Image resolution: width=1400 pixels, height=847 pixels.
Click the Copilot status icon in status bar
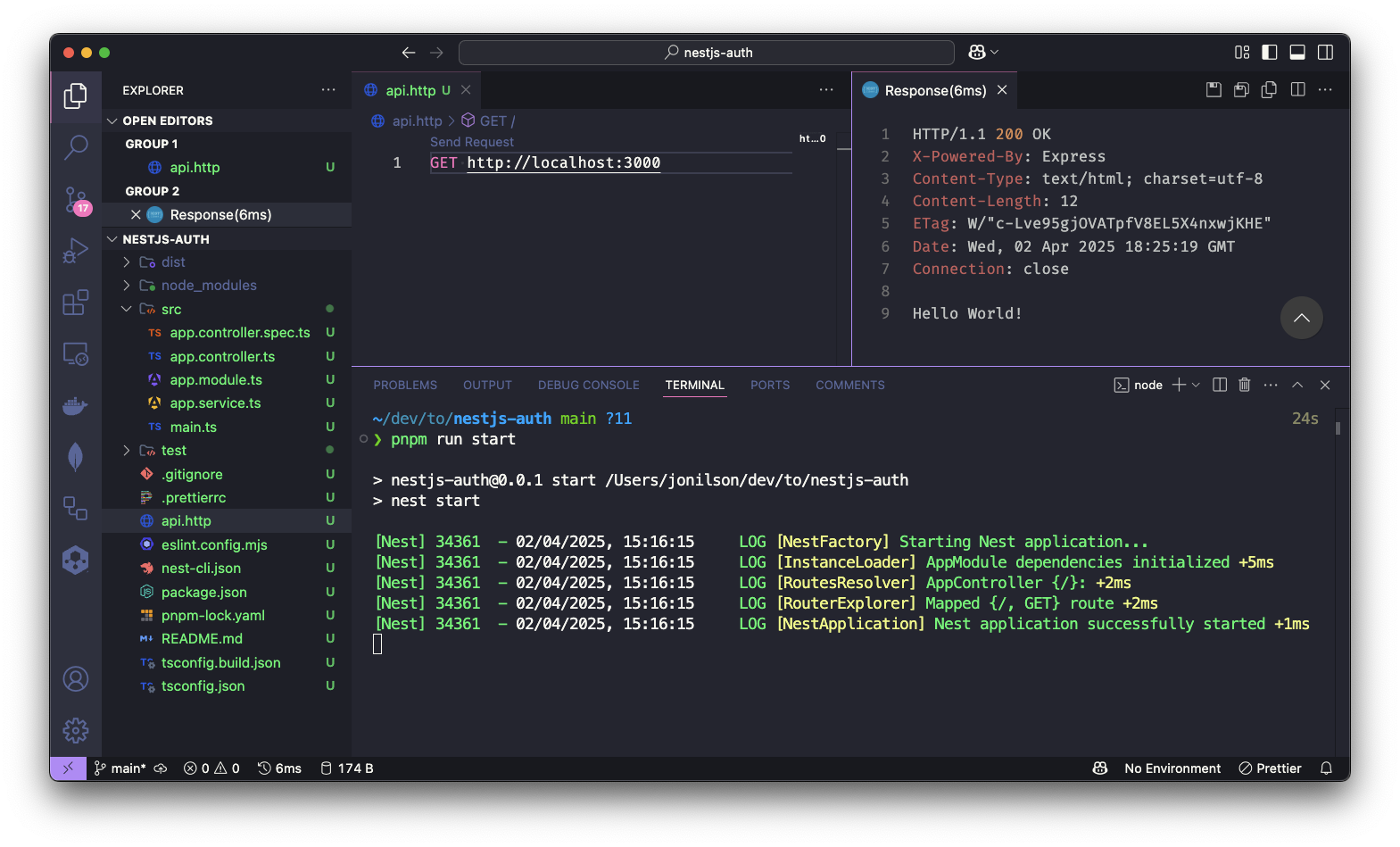click(x=1100, y=768)
